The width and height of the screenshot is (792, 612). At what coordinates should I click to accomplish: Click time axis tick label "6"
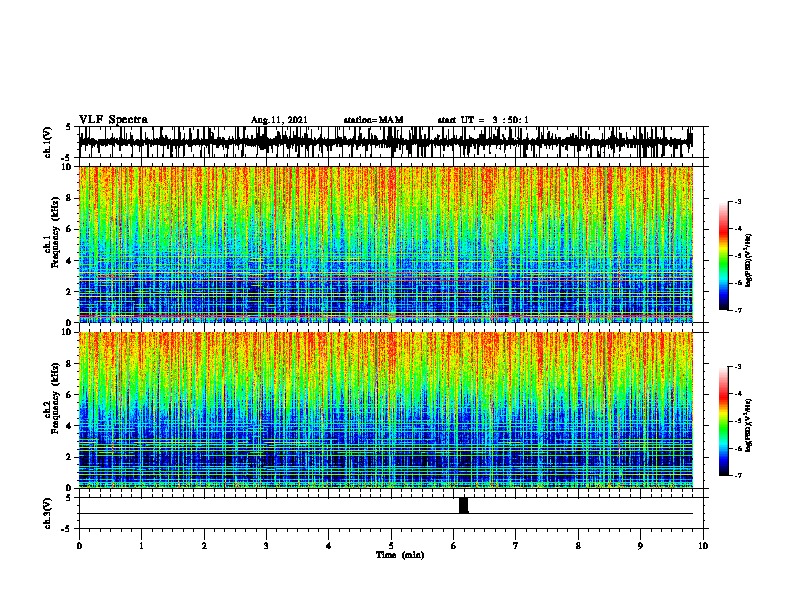pos(453,546)
